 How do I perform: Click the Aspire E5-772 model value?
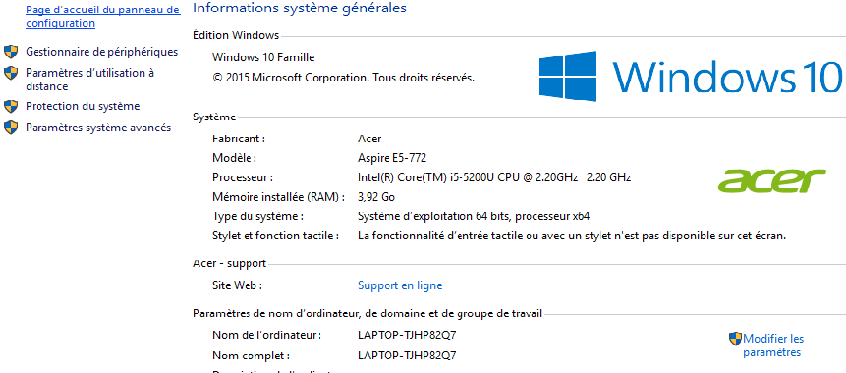392,158
